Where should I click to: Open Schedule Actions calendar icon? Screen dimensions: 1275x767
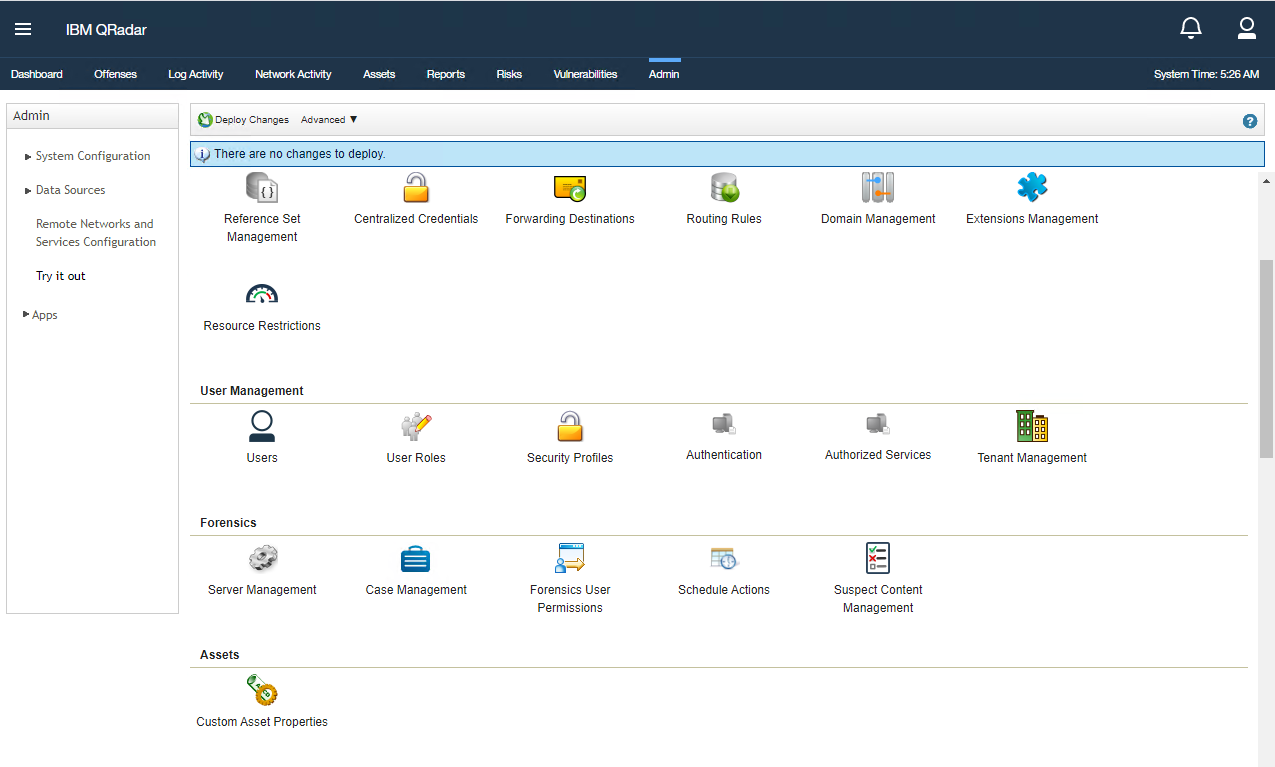tap(724, 558)
